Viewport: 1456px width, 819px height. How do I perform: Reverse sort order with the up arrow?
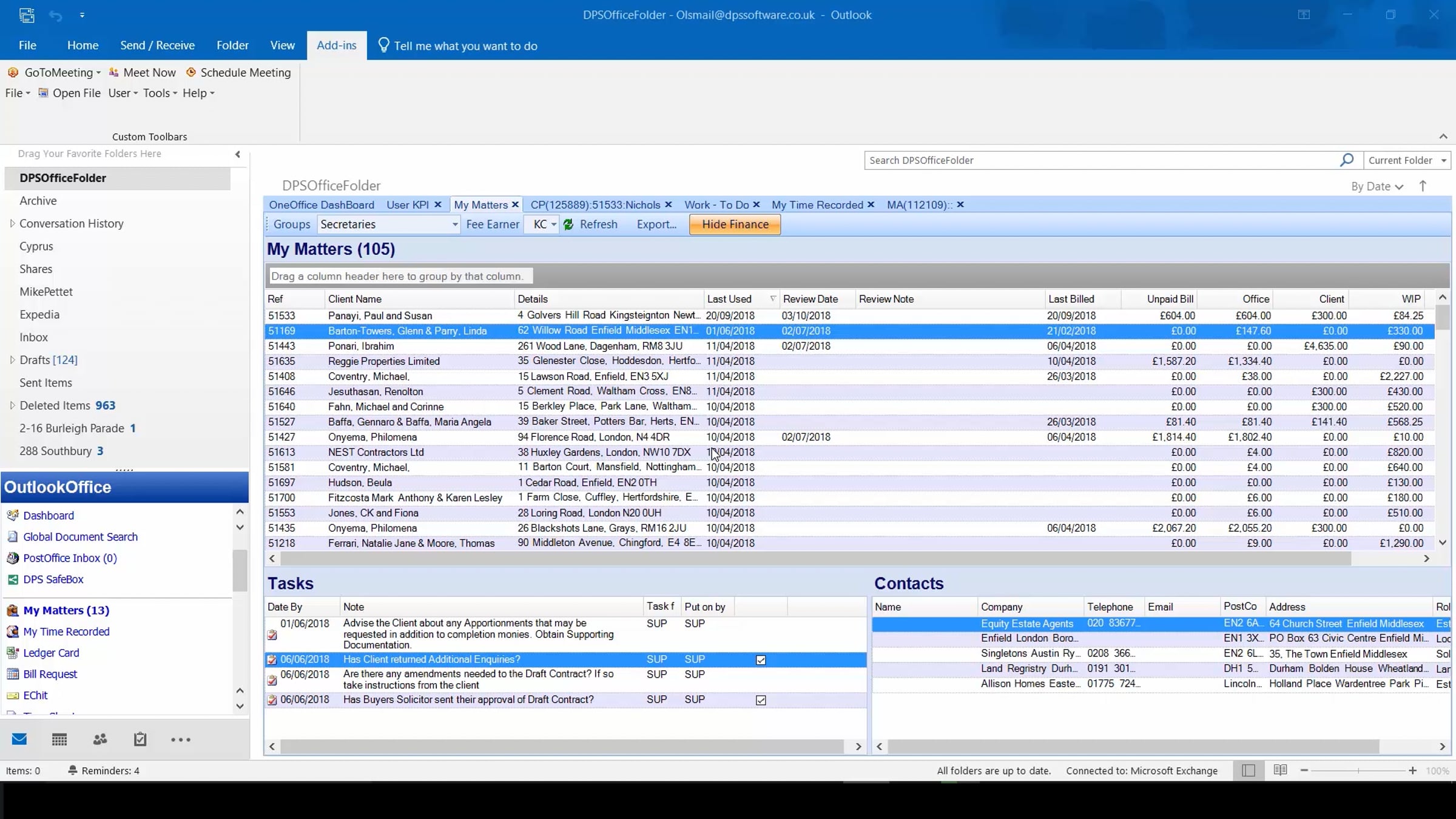(1423, 186)
